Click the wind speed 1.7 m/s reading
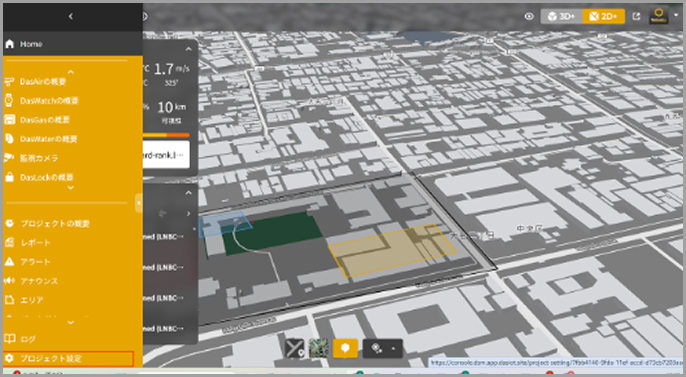686x377 pixels. point(172,69)
